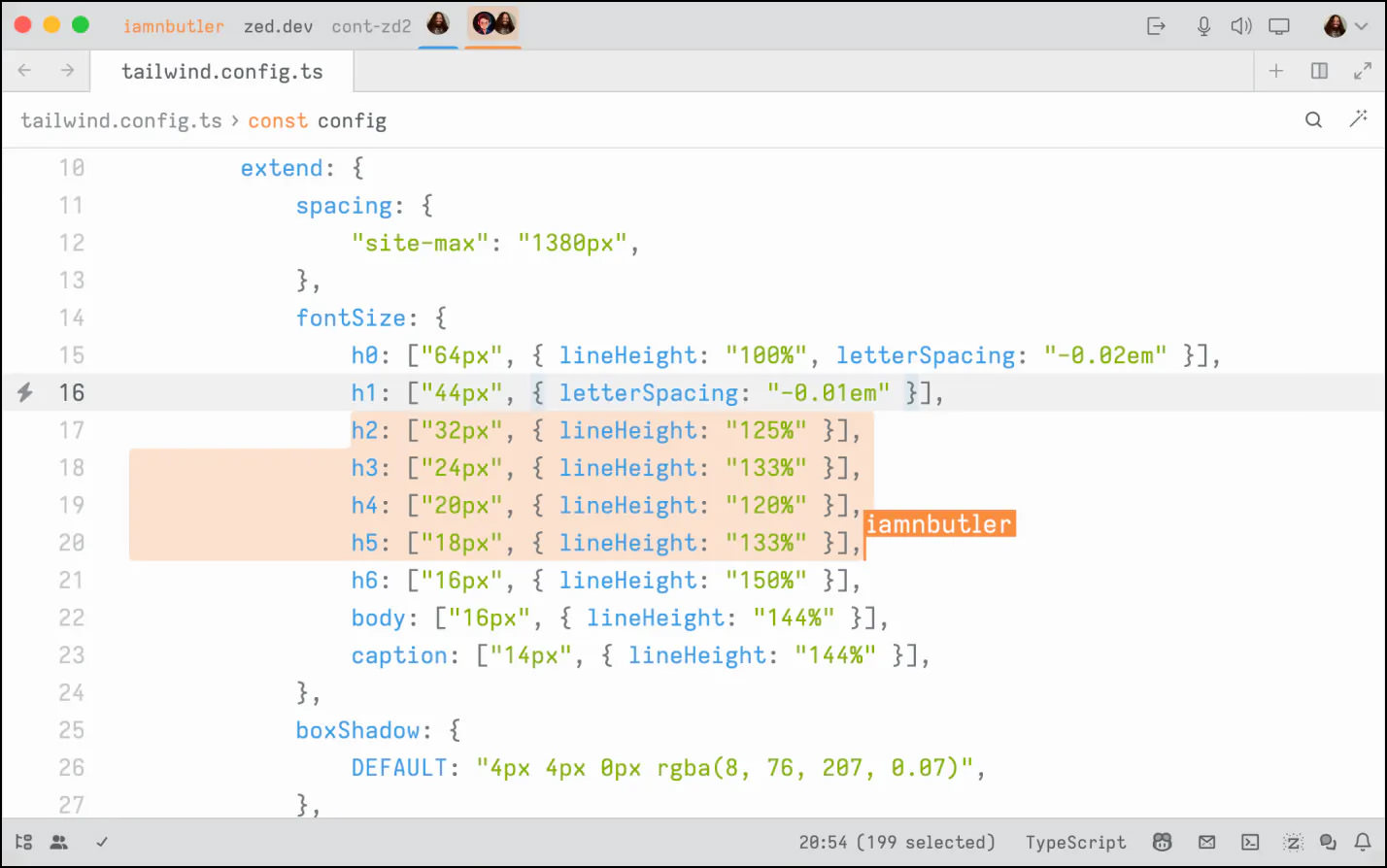Mute the speaker audio icon
Viewport: 1387px width, 868px height.
point(1240,26)
